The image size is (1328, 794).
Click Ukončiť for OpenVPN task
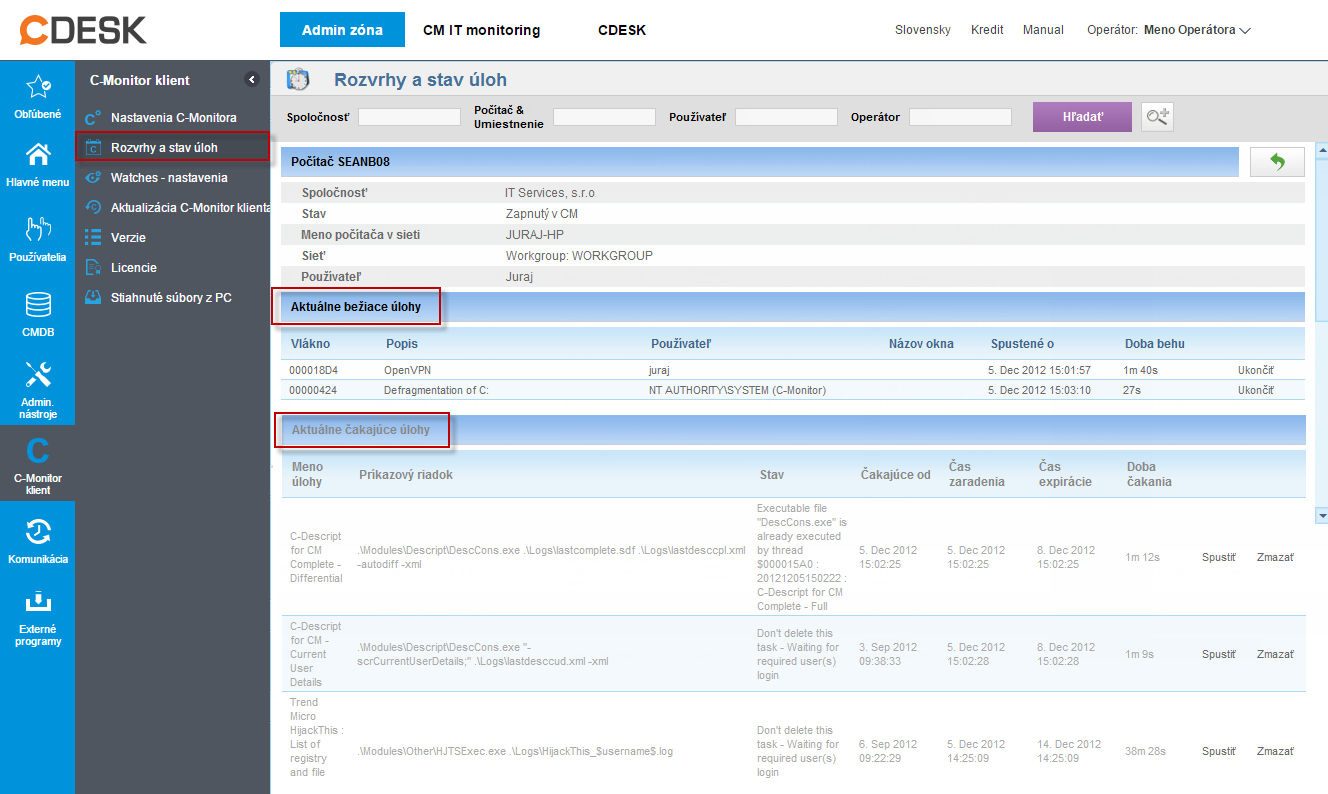(x=1256, y=370)
